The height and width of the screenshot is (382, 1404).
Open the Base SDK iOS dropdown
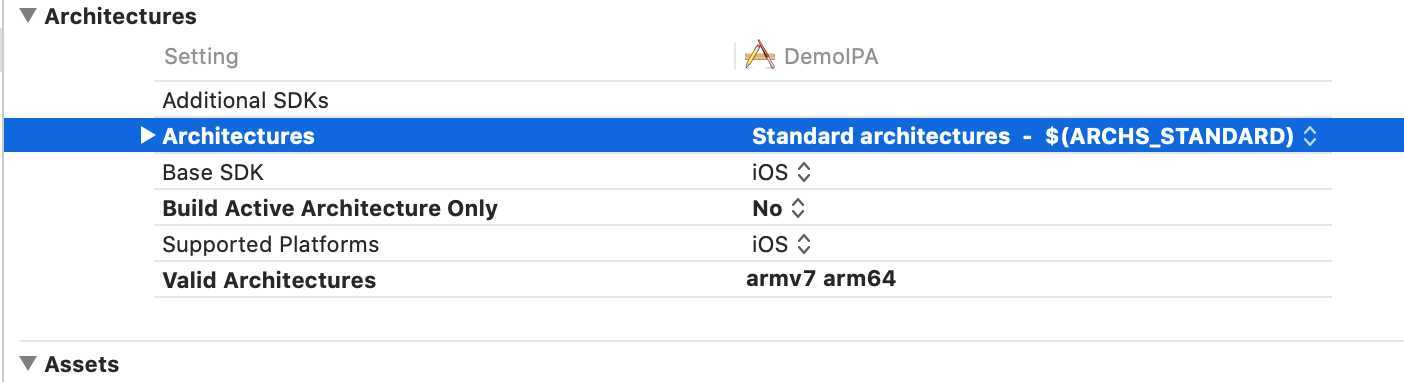pos(781,172)
